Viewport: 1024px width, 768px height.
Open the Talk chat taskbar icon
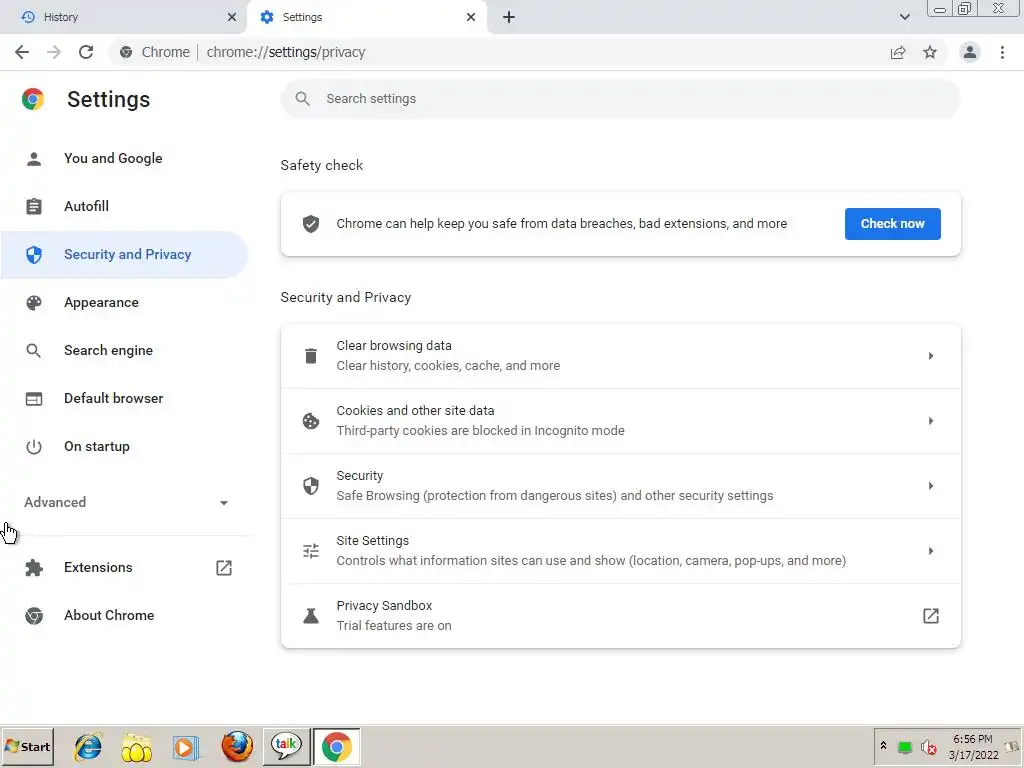coord(286,746)
